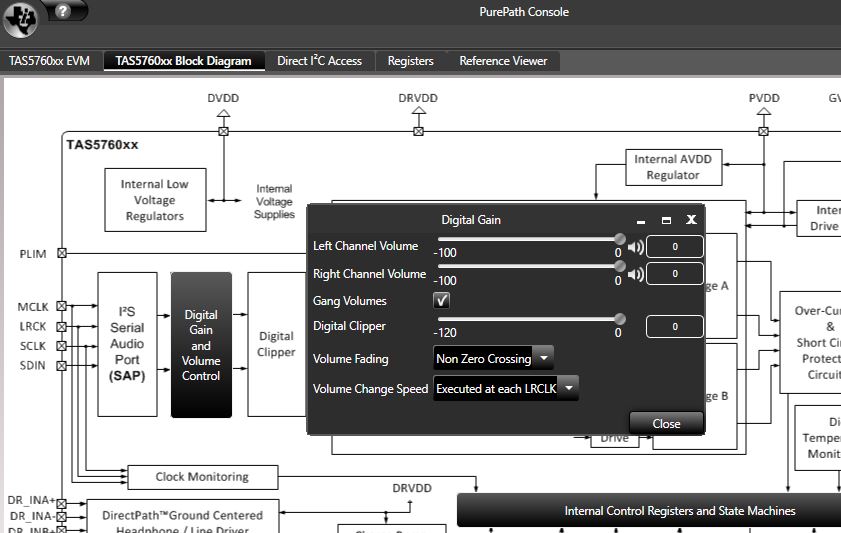Open the I2S Serial Audio Port block
Viewport: 841px width, 533px height.
pos(127,344)
